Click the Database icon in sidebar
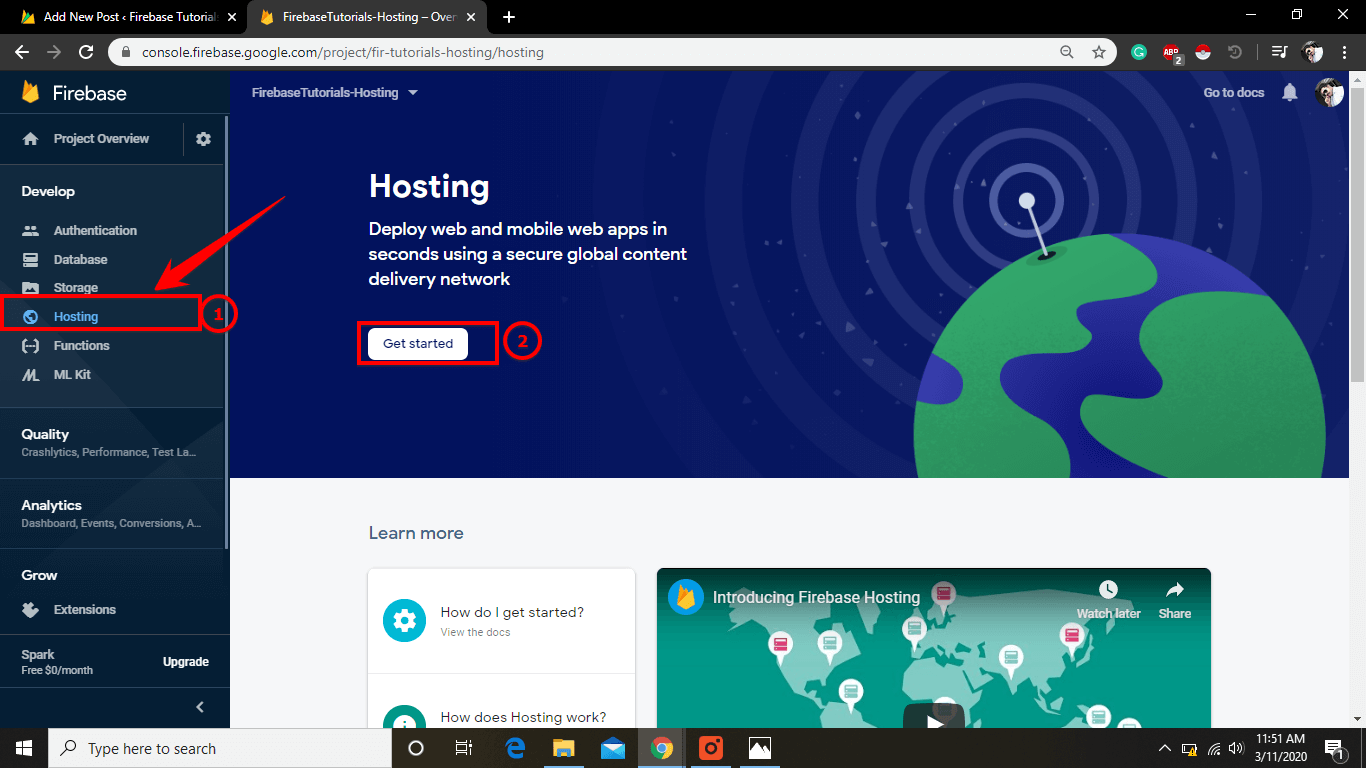 pos(31,259)
